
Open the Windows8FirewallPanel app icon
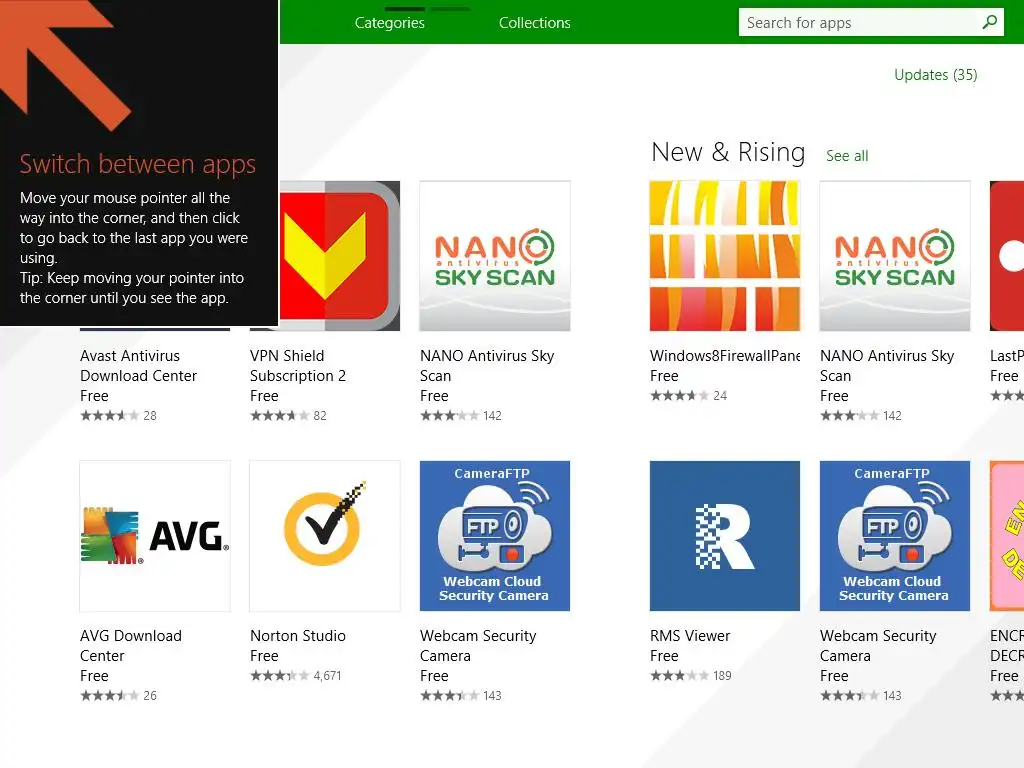coord(725,256)
